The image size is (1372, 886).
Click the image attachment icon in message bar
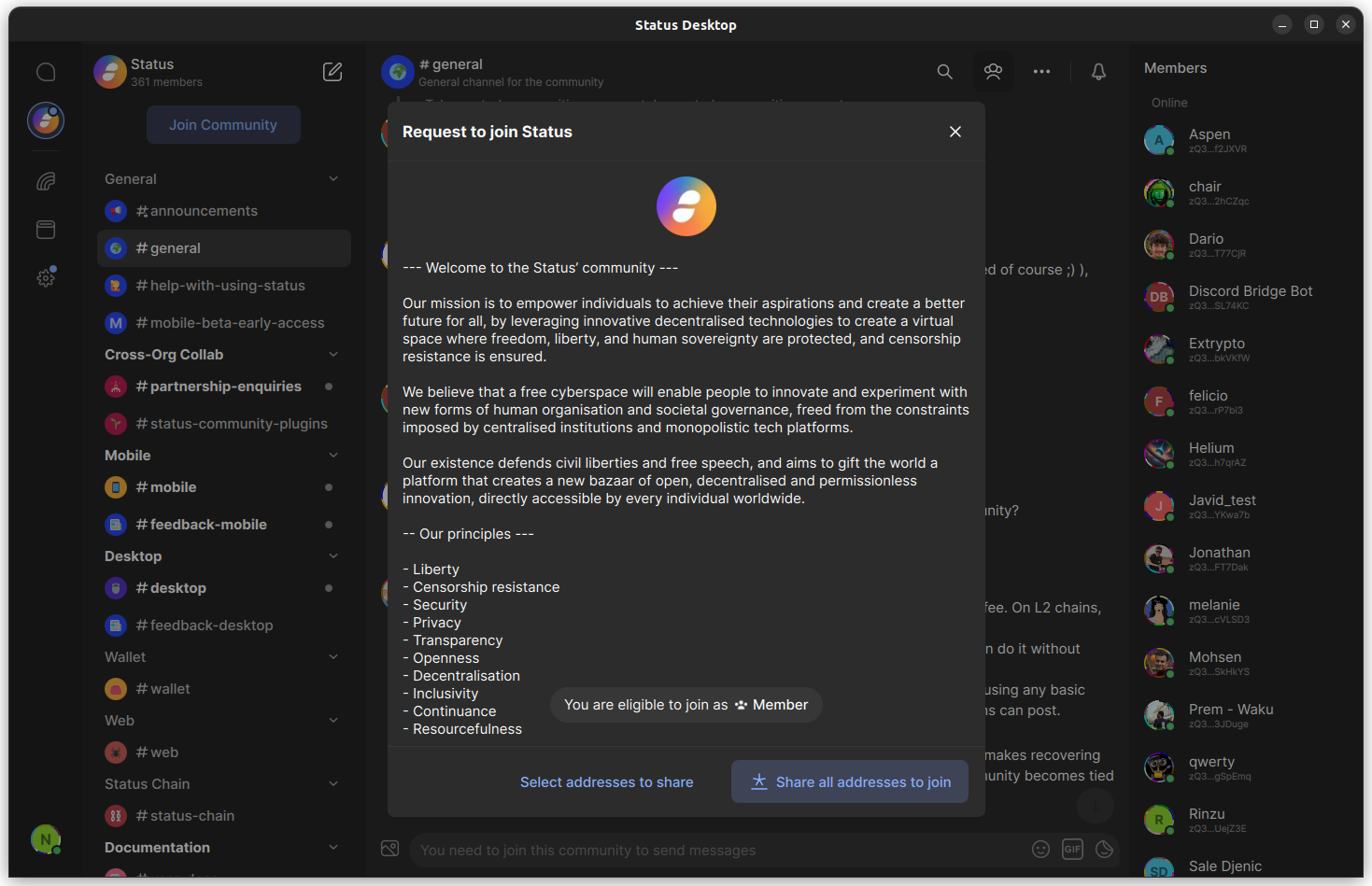[390, 849]
